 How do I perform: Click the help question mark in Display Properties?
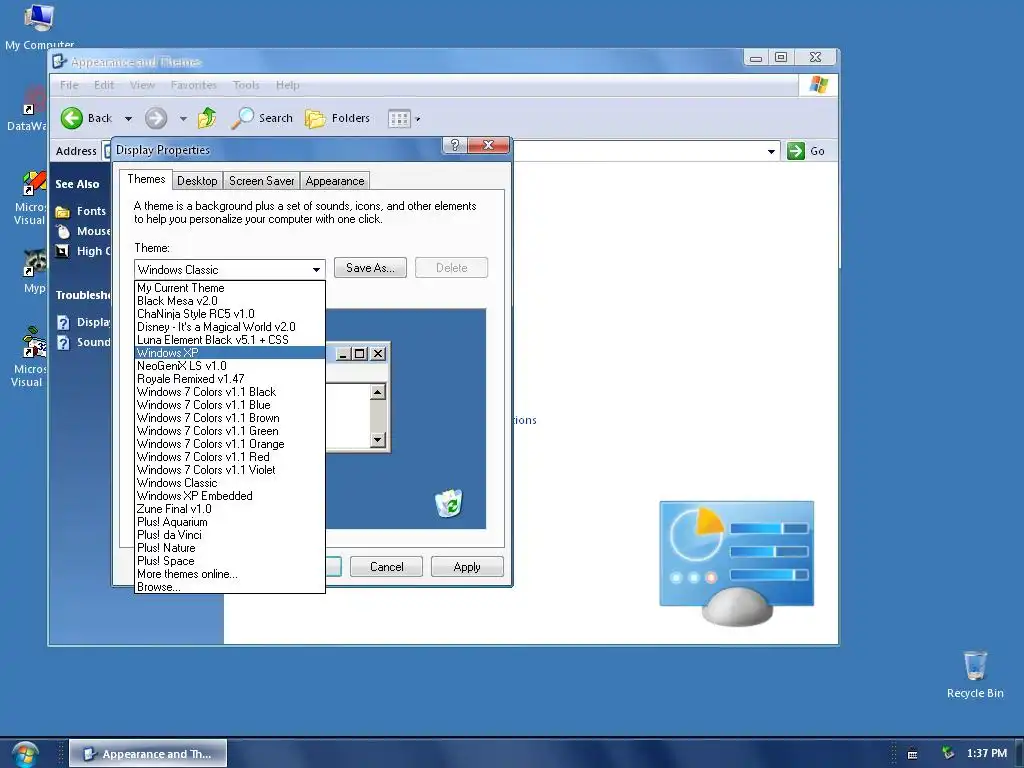pos(455,145)
